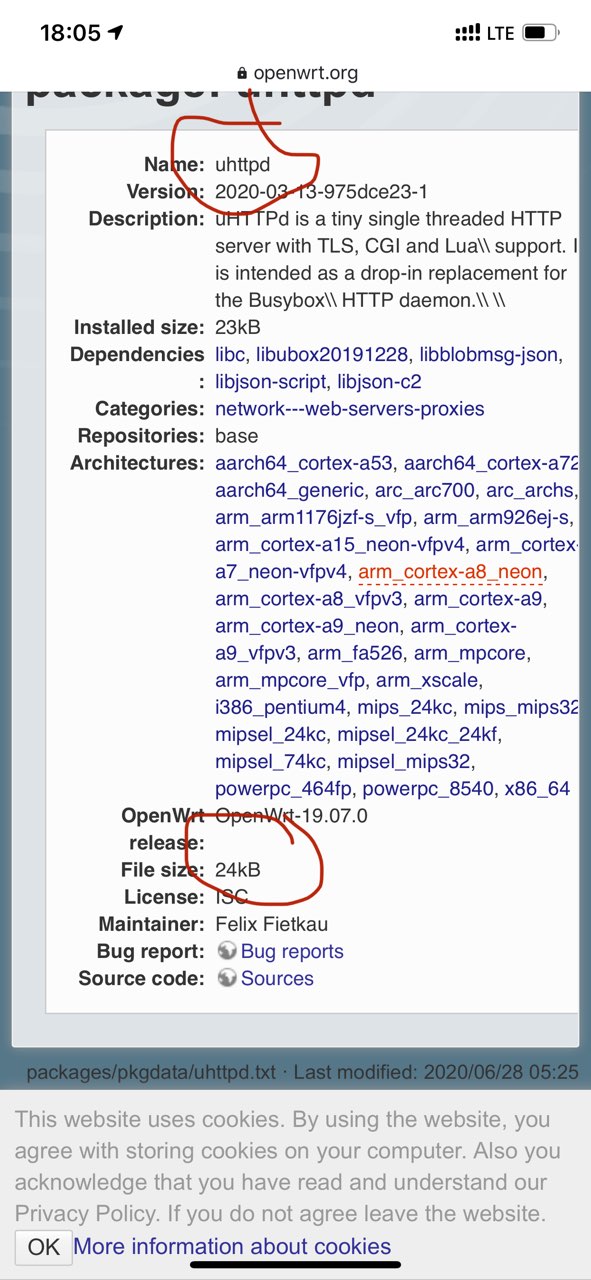Open the mipsel_24kc_24kf architecture link
The width and height of the screenshot is (591, 1280).
pyautogui.click(x=418, y=735)
